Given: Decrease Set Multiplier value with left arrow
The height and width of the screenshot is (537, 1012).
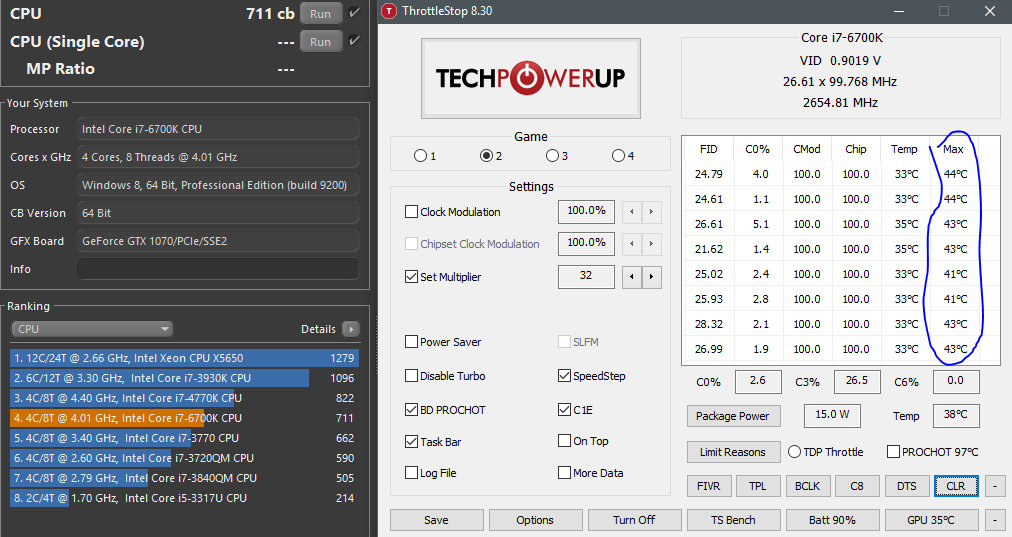Looking at the screenshot, I should (x=632, y=277).
